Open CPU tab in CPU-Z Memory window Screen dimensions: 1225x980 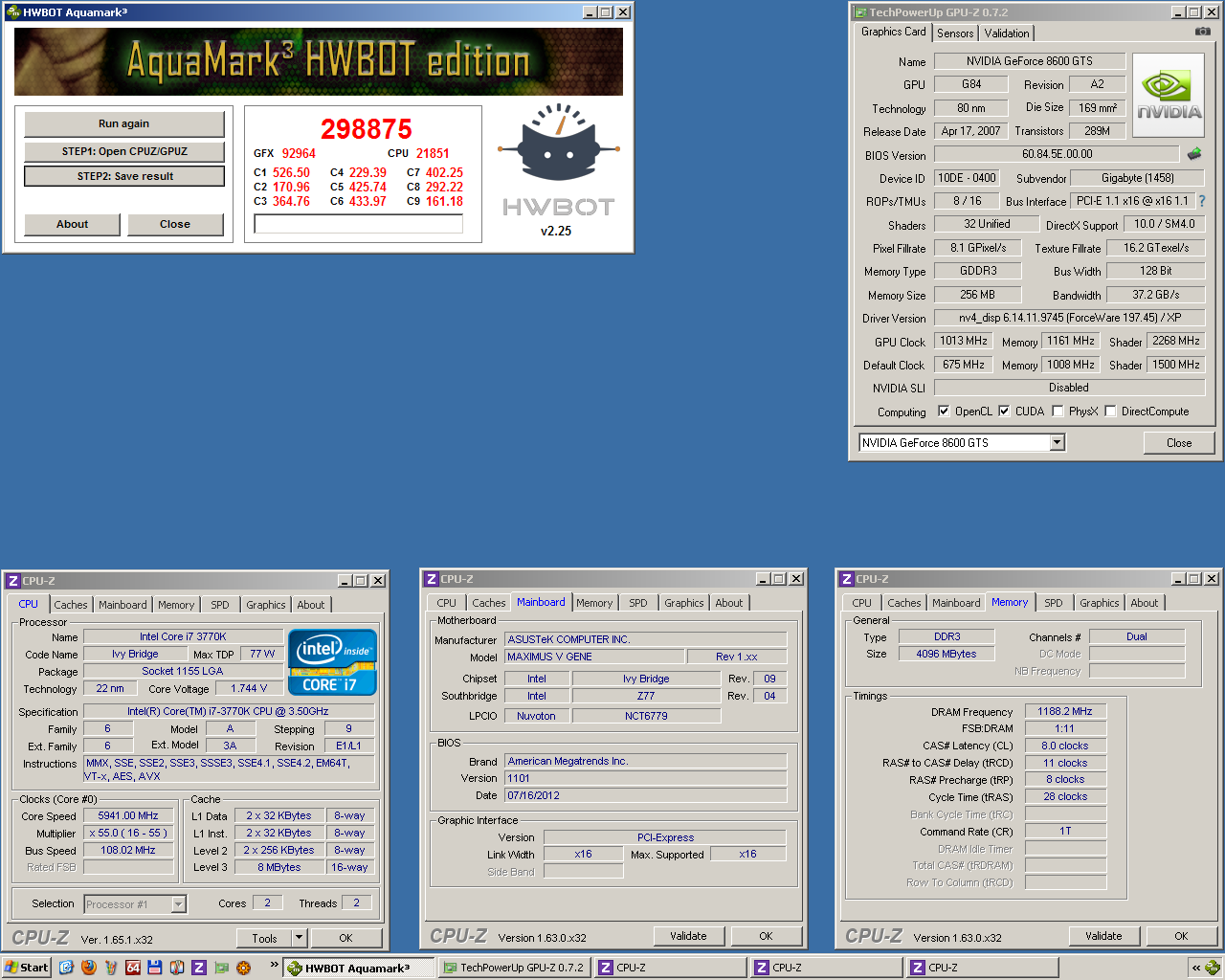click(x=862, y=603)
